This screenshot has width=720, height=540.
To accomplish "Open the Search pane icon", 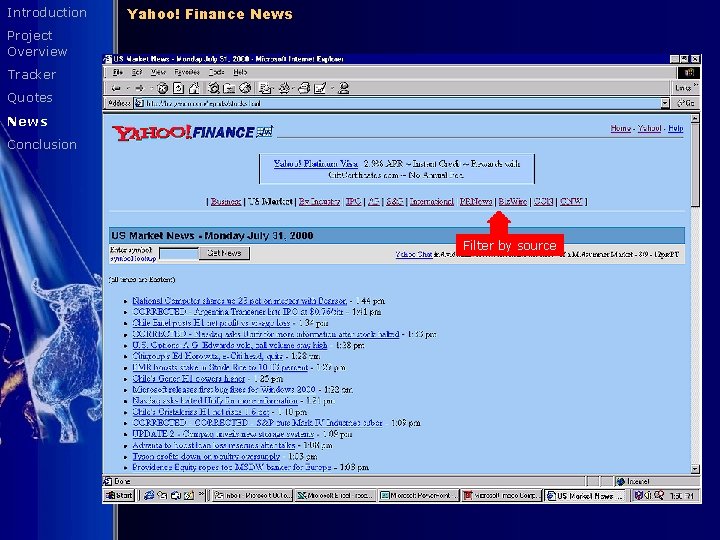I will coord(214,88).
